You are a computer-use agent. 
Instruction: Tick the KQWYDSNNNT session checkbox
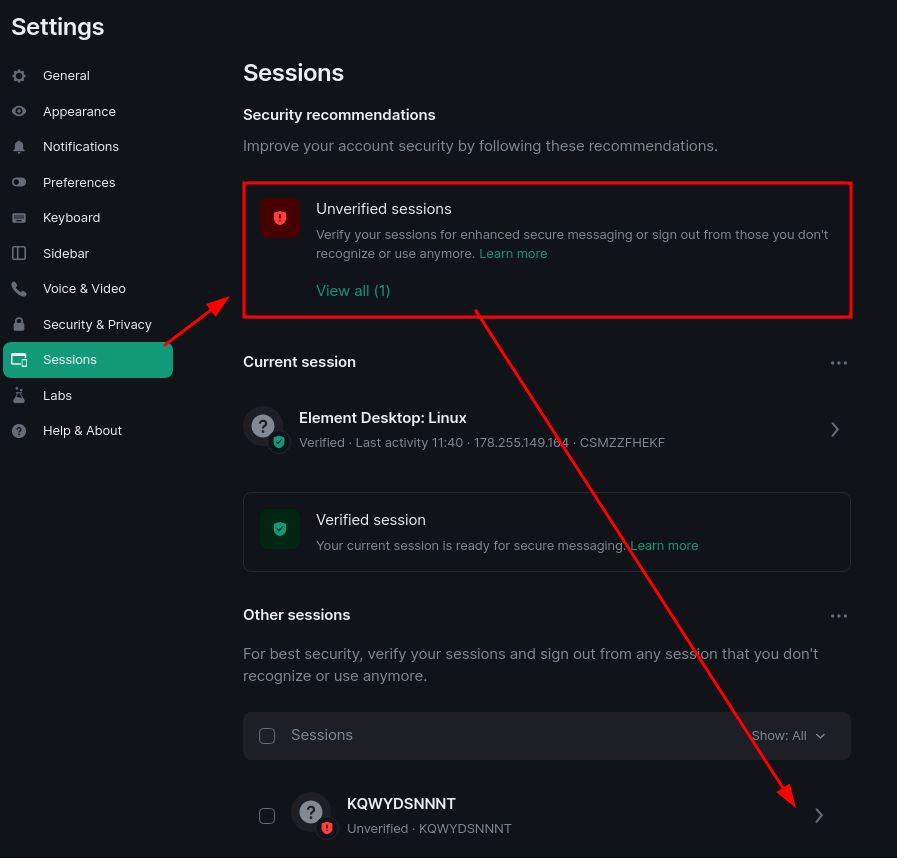(267, 816)
